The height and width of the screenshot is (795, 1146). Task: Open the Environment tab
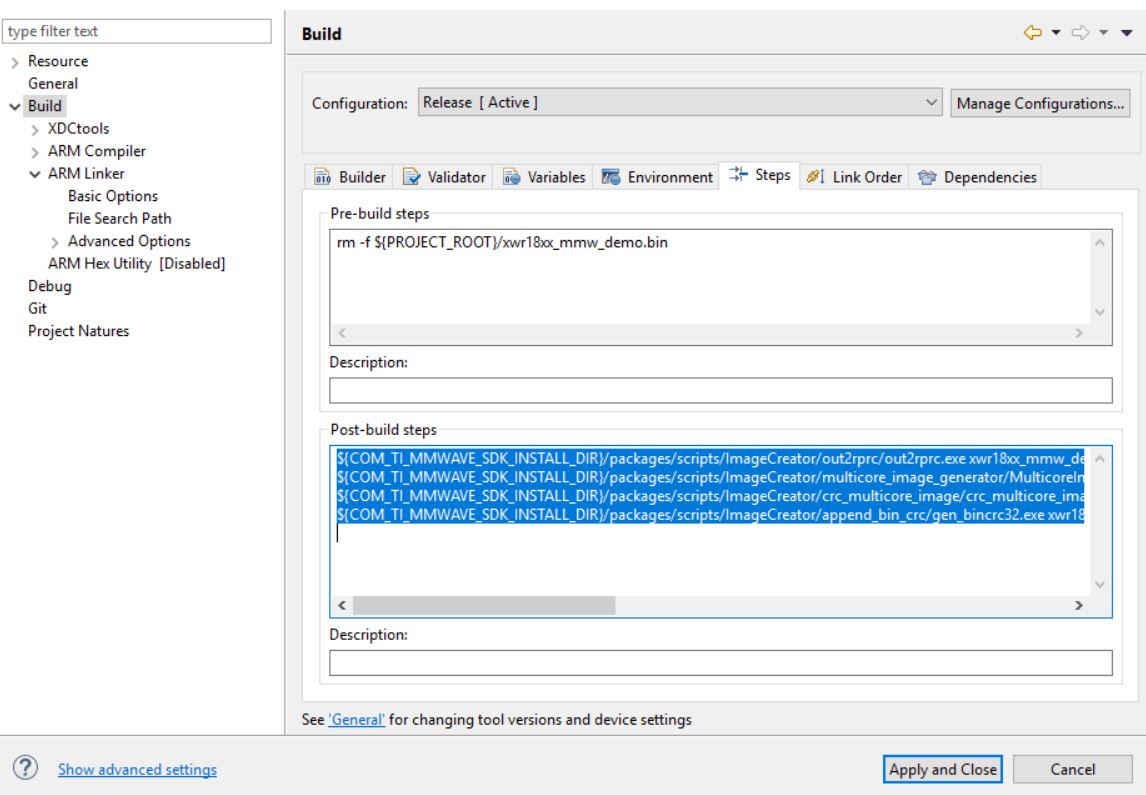coord(657,177)
